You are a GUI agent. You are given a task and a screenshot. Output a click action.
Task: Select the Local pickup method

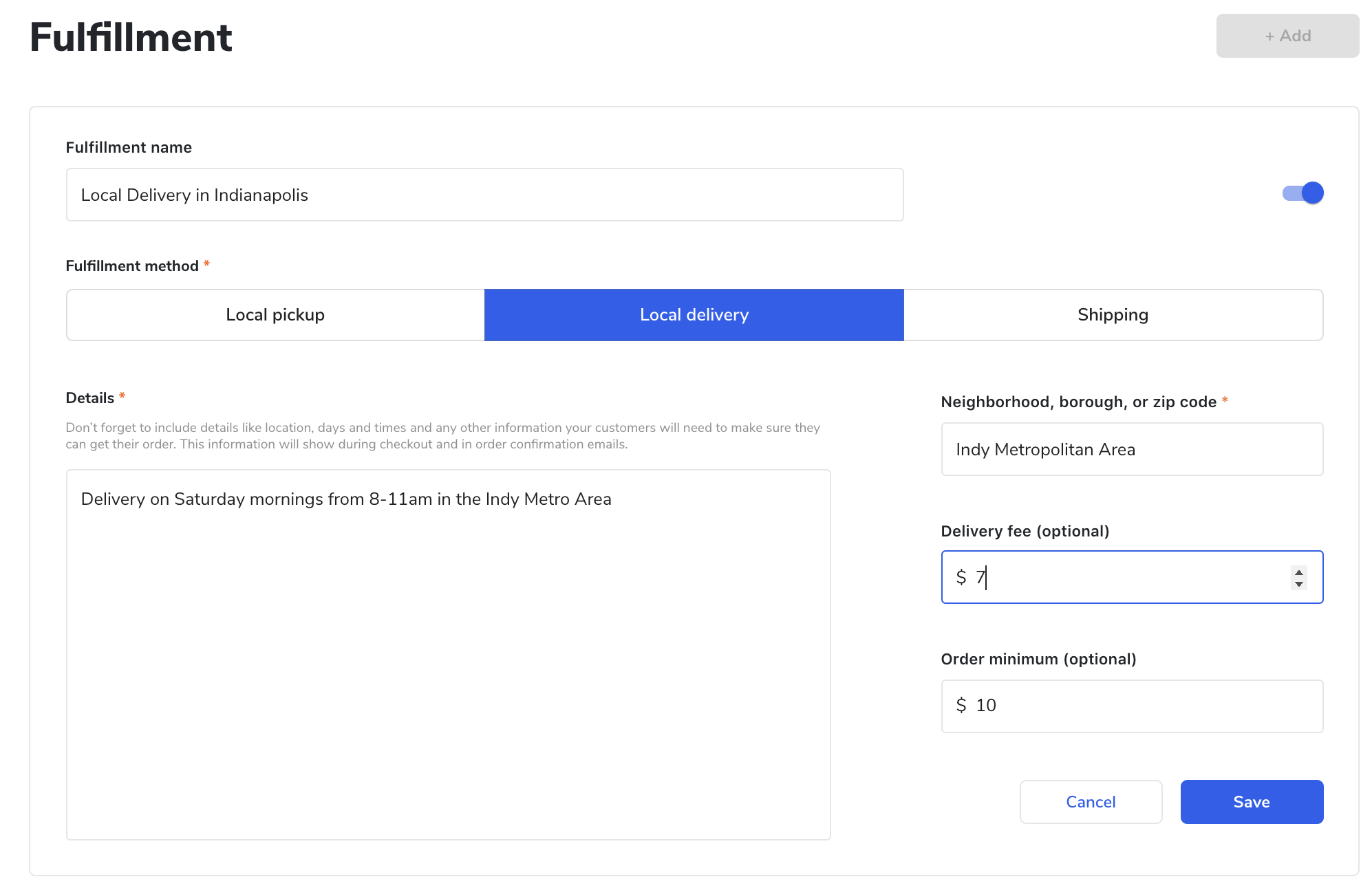(x=275, y=315)
